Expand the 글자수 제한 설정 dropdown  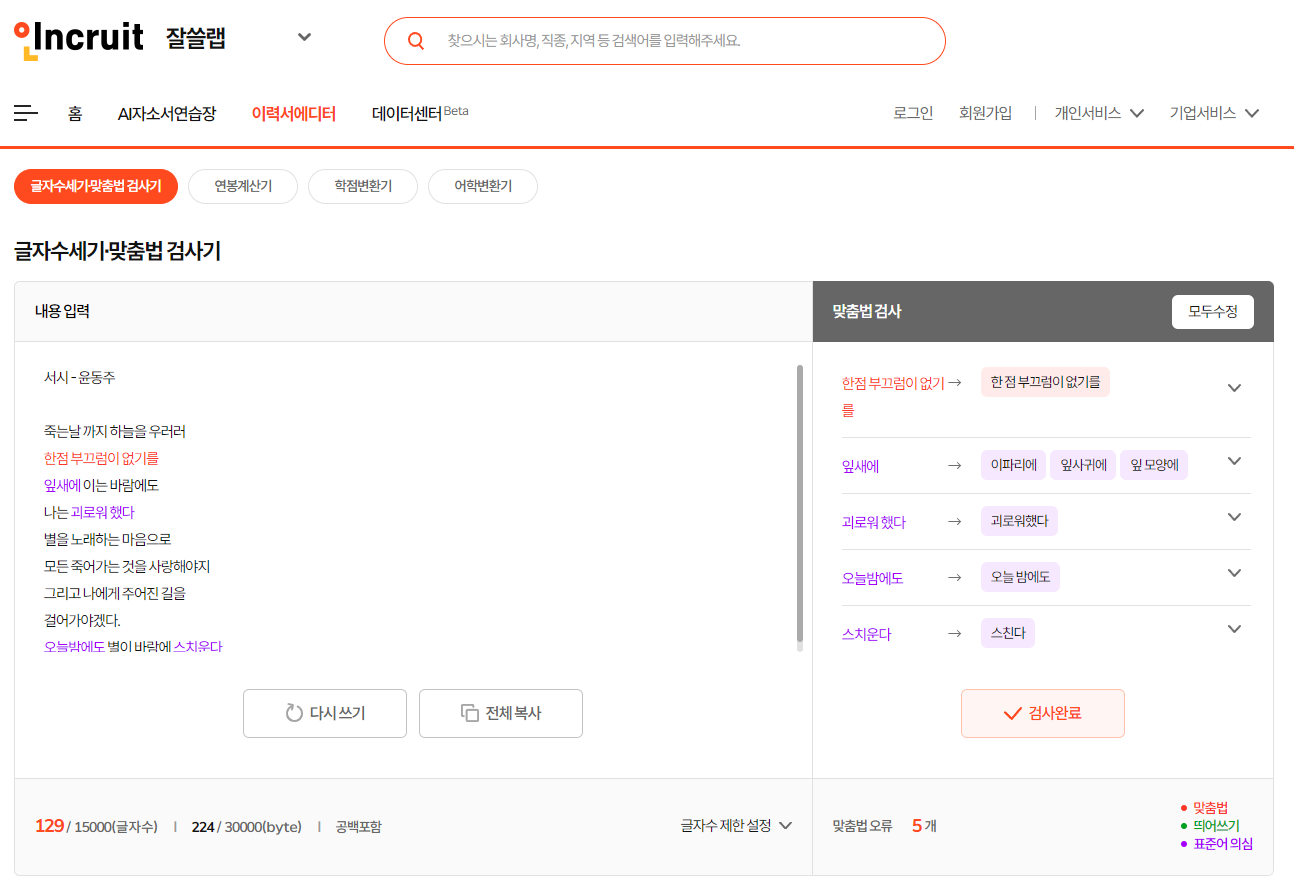pyautogui.click(x=735, y=825)
